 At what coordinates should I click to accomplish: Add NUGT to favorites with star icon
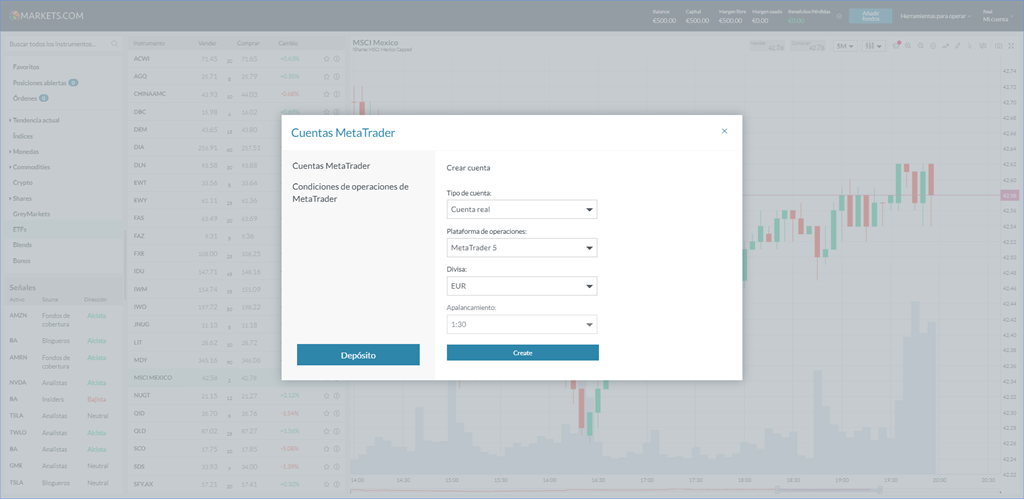(327, 395)
